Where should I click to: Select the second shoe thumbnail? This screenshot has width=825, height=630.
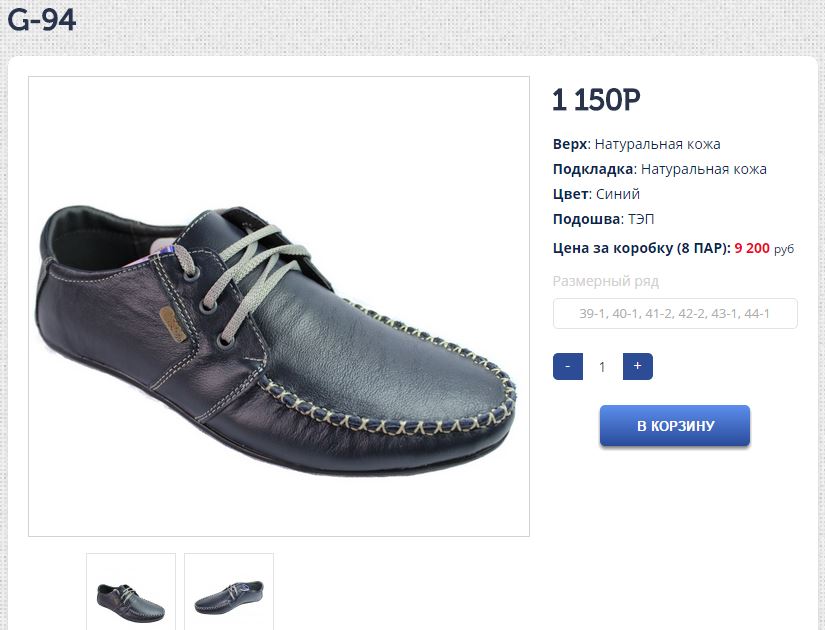(x=229, y=594)
